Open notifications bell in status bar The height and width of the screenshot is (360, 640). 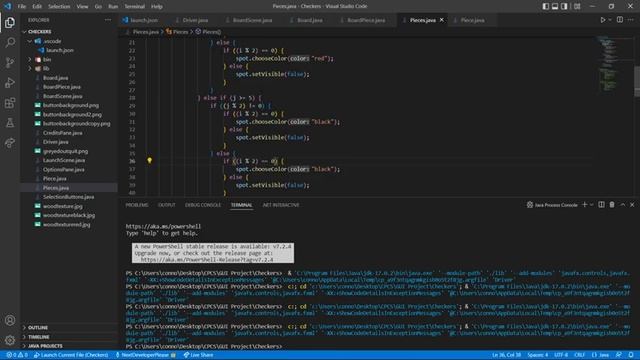click(x=631, y=355)
